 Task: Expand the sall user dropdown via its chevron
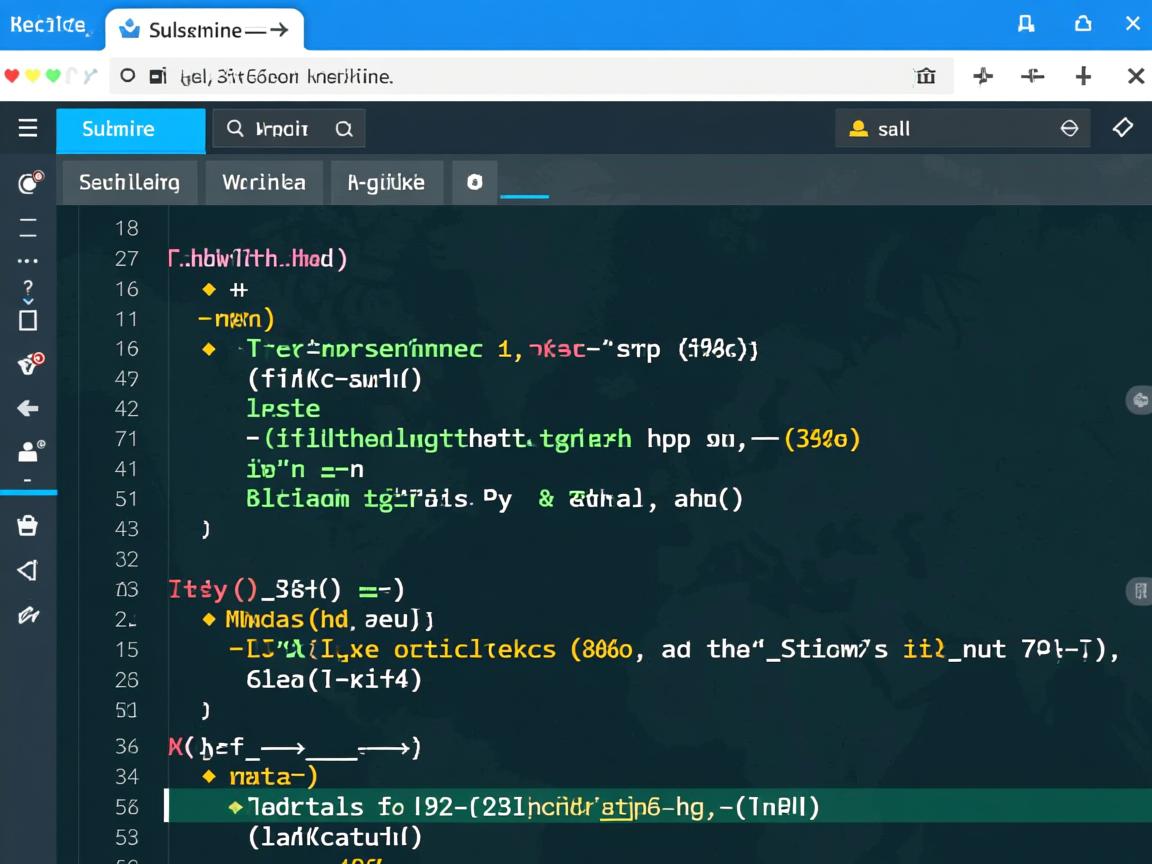point(1069,128)
